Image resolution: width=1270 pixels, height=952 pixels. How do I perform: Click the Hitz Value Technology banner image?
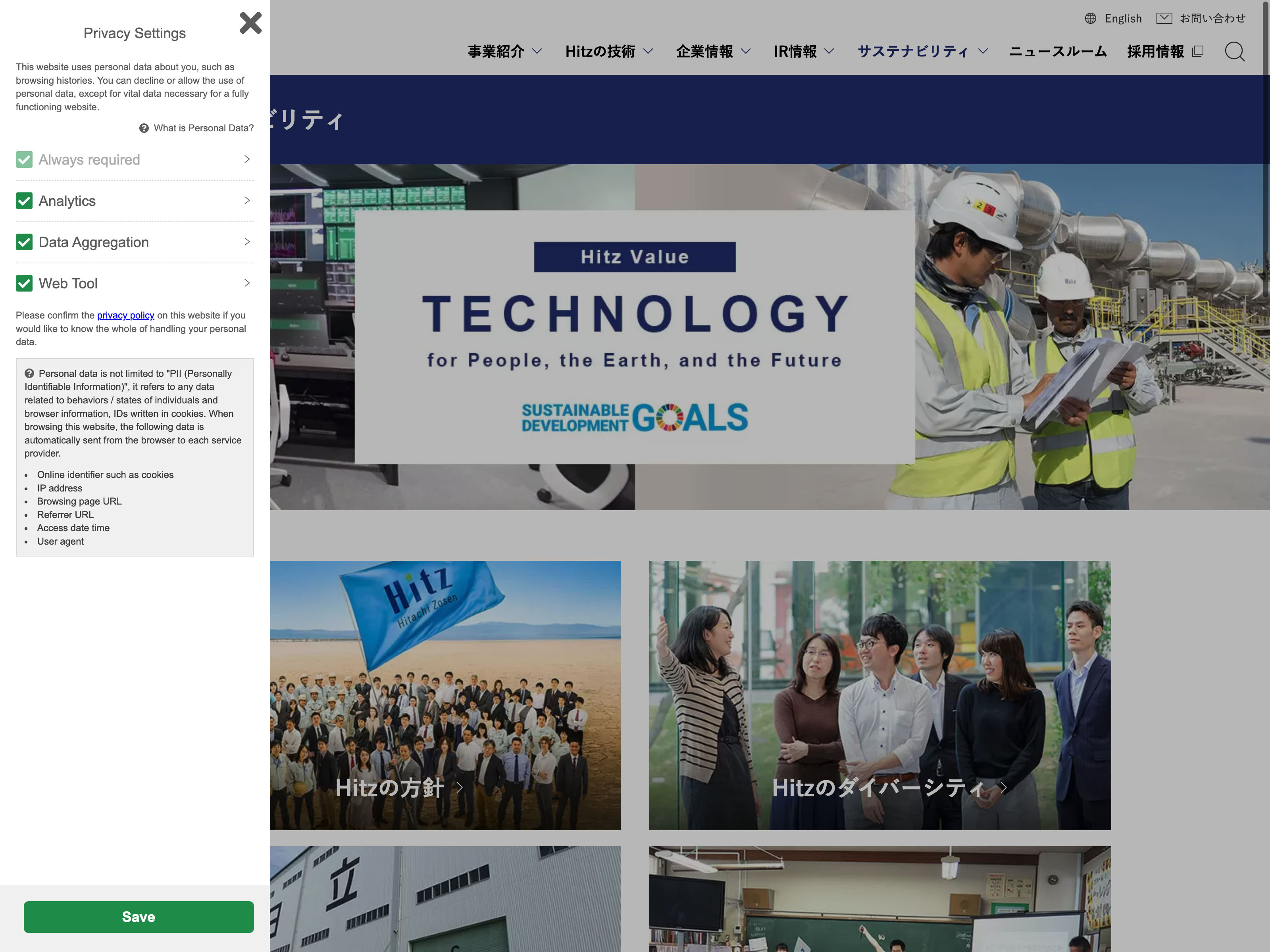(x=634, y=337)
